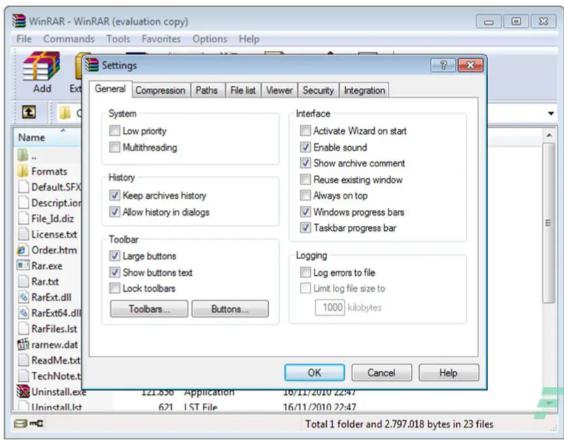The width and height of the screenshot is (564, 441).
Task: Sort by the Name column header
Action: 48,137
